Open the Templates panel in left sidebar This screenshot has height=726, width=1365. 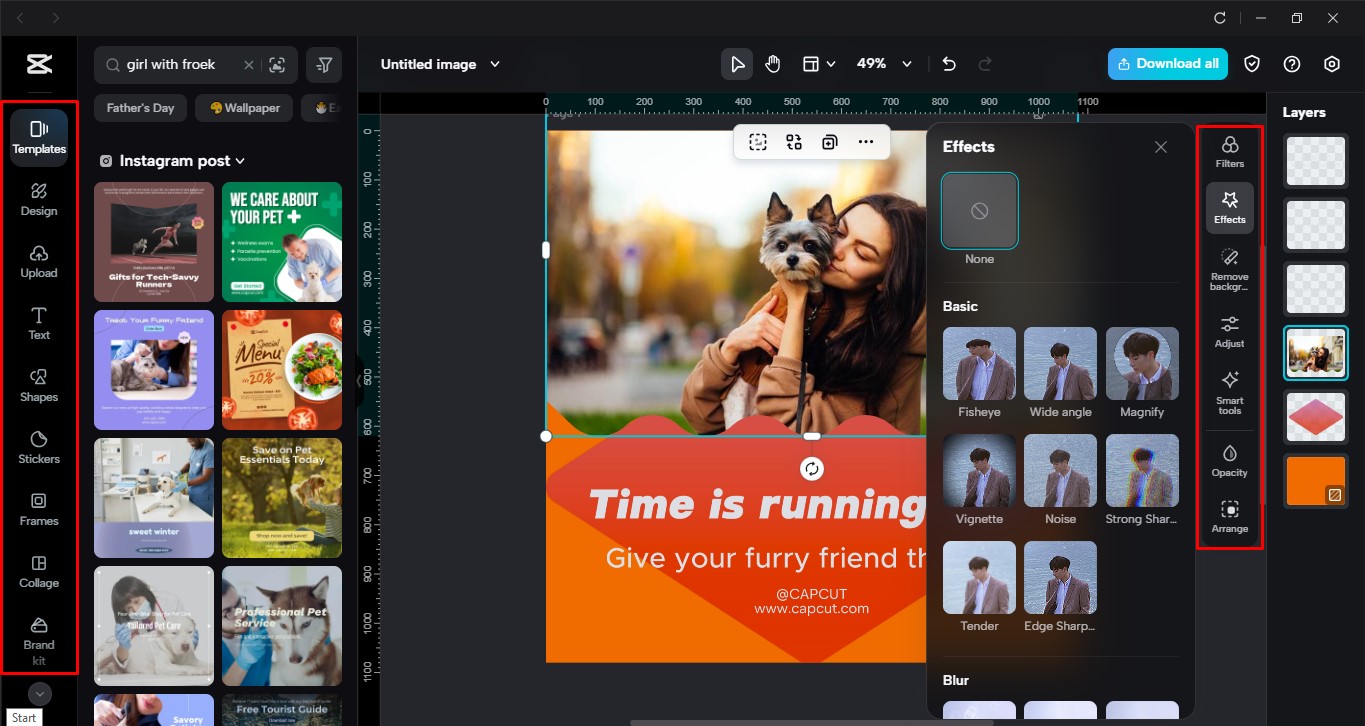point(39,137)
